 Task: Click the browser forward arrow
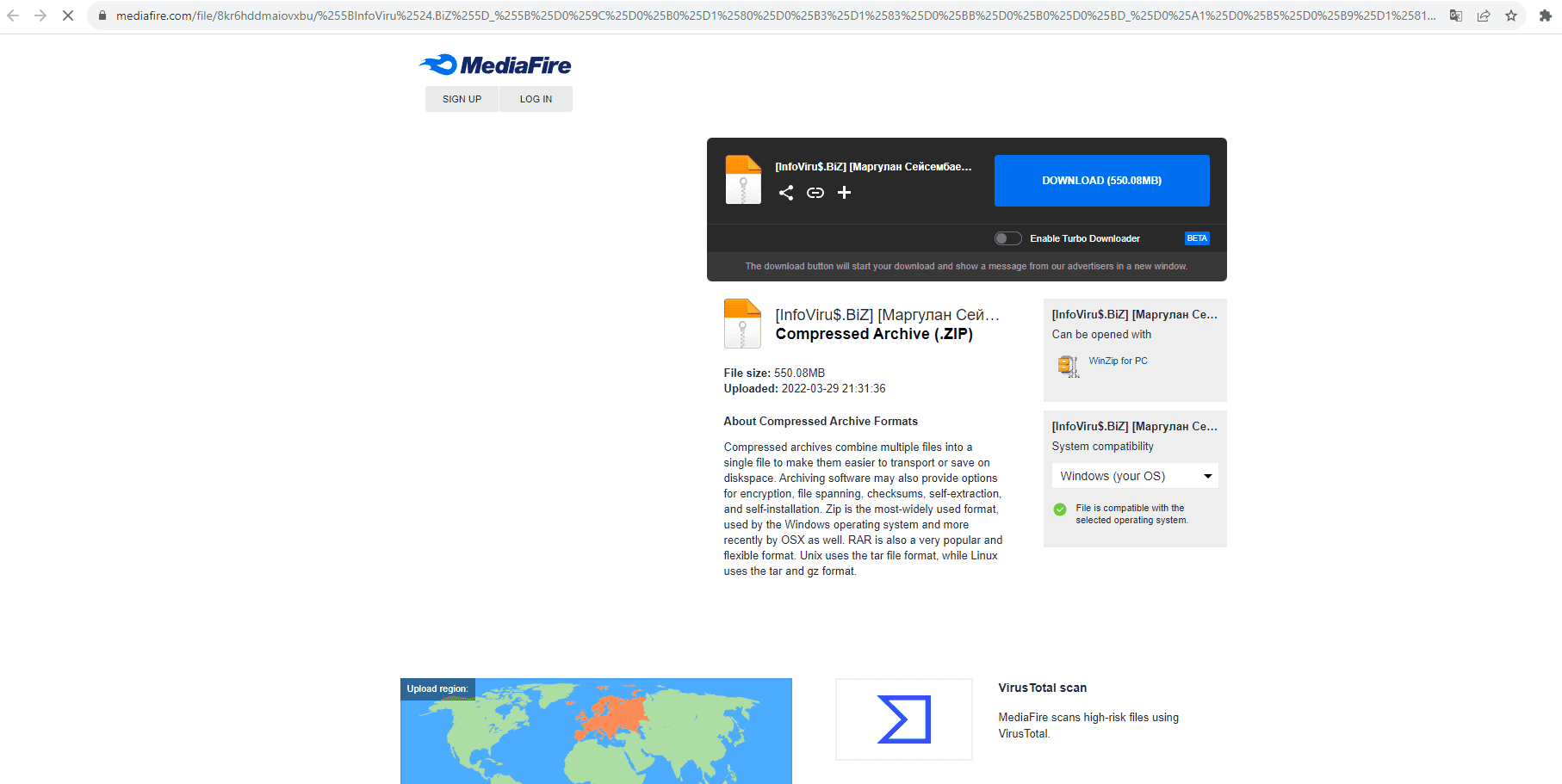pos(40,15)
